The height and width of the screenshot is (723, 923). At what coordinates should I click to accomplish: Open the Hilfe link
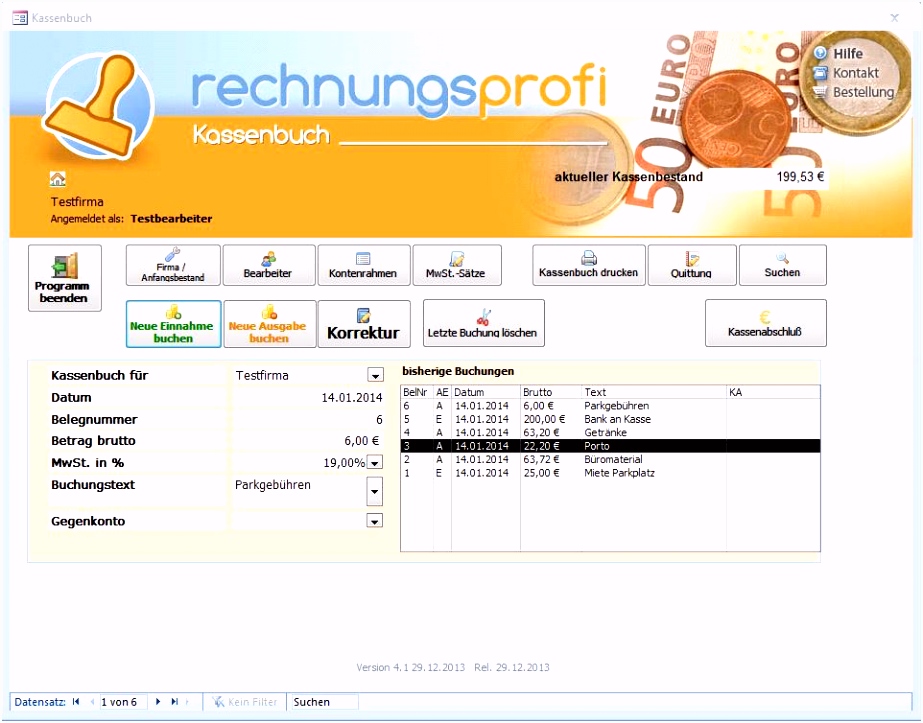(848, 54)
